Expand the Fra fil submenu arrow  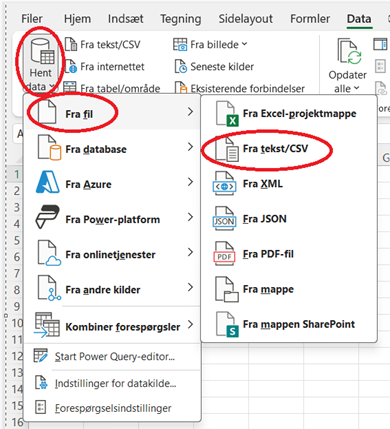190,112
